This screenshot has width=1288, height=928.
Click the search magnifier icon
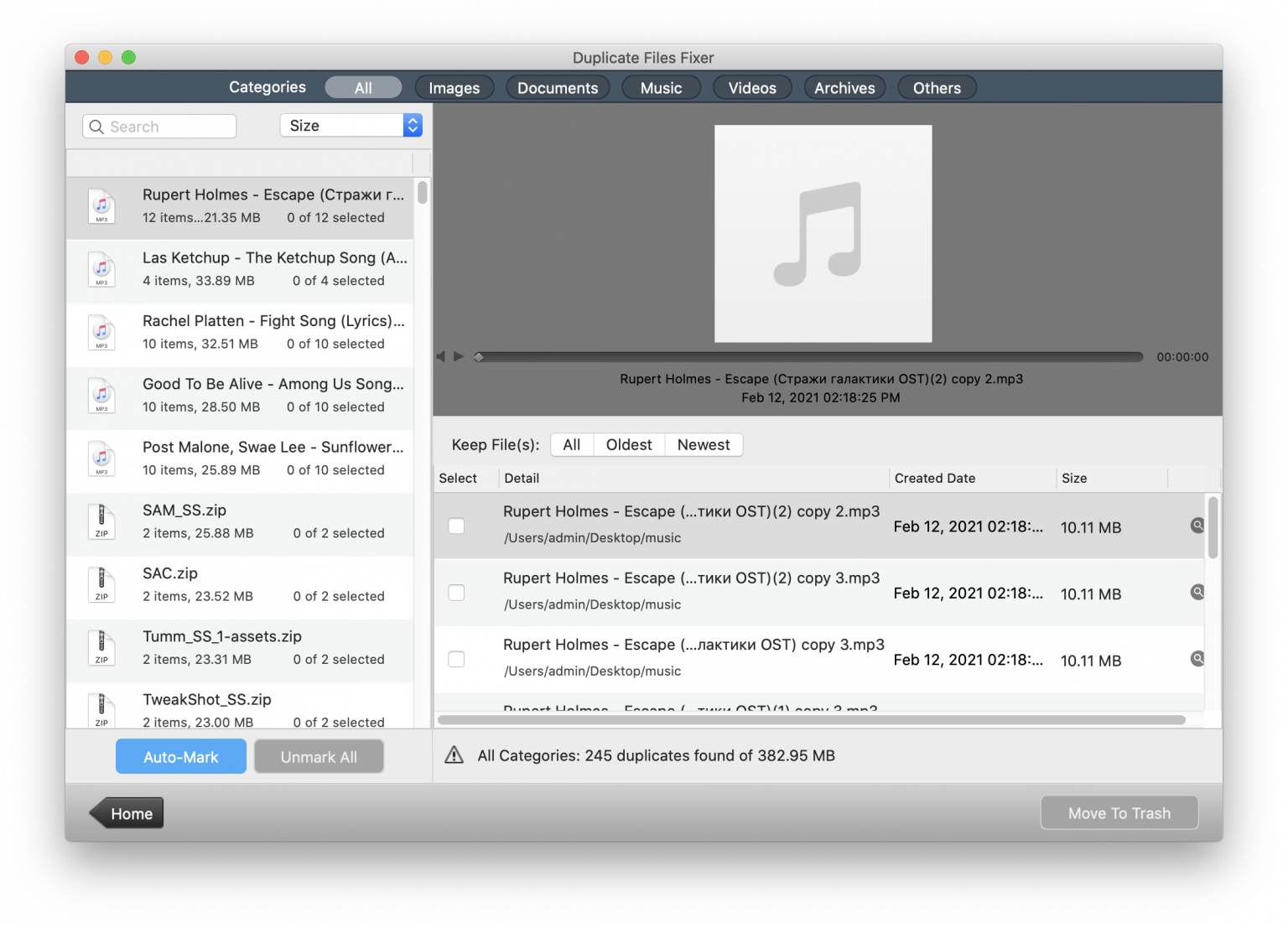[x=96, y=126]
